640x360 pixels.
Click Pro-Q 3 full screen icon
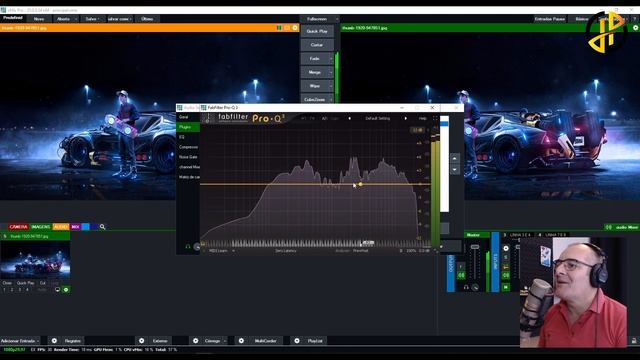[x=435, y=118]
